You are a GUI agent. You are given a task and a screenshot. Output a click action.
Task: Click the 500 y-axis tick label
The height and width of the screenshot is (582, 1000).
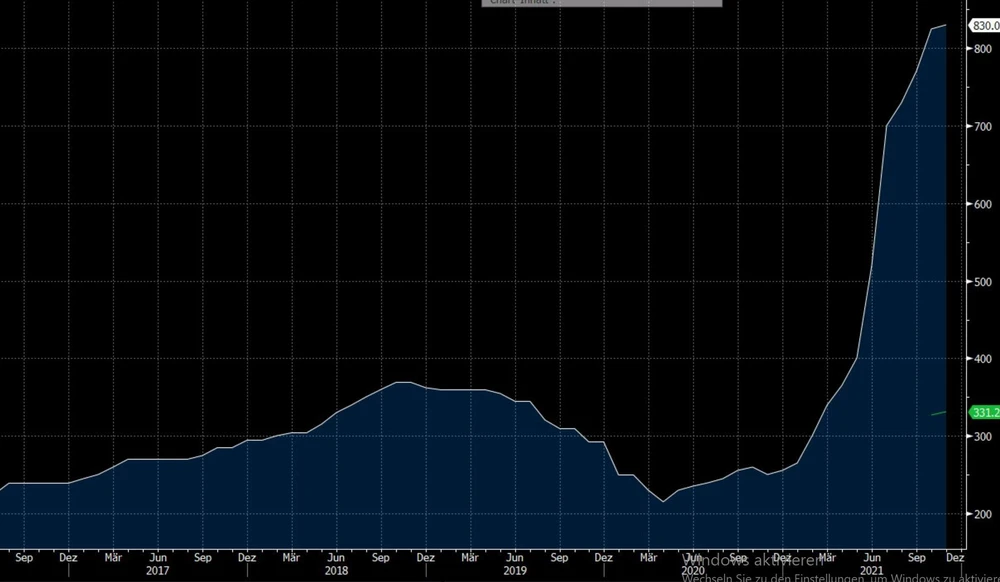[x=984, y=281]
